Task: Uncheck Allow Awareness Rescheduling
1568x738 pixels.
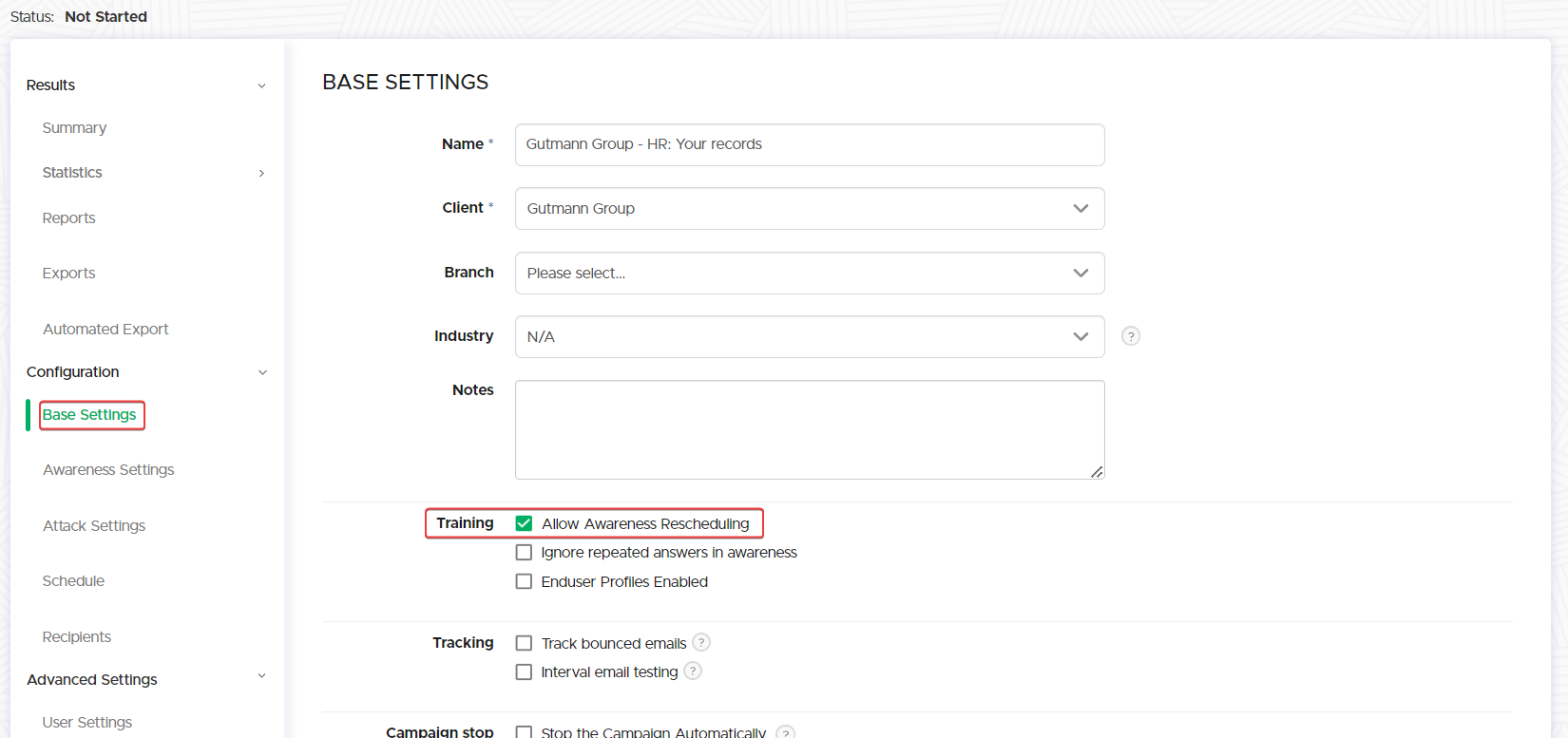Action: (524, 523)
